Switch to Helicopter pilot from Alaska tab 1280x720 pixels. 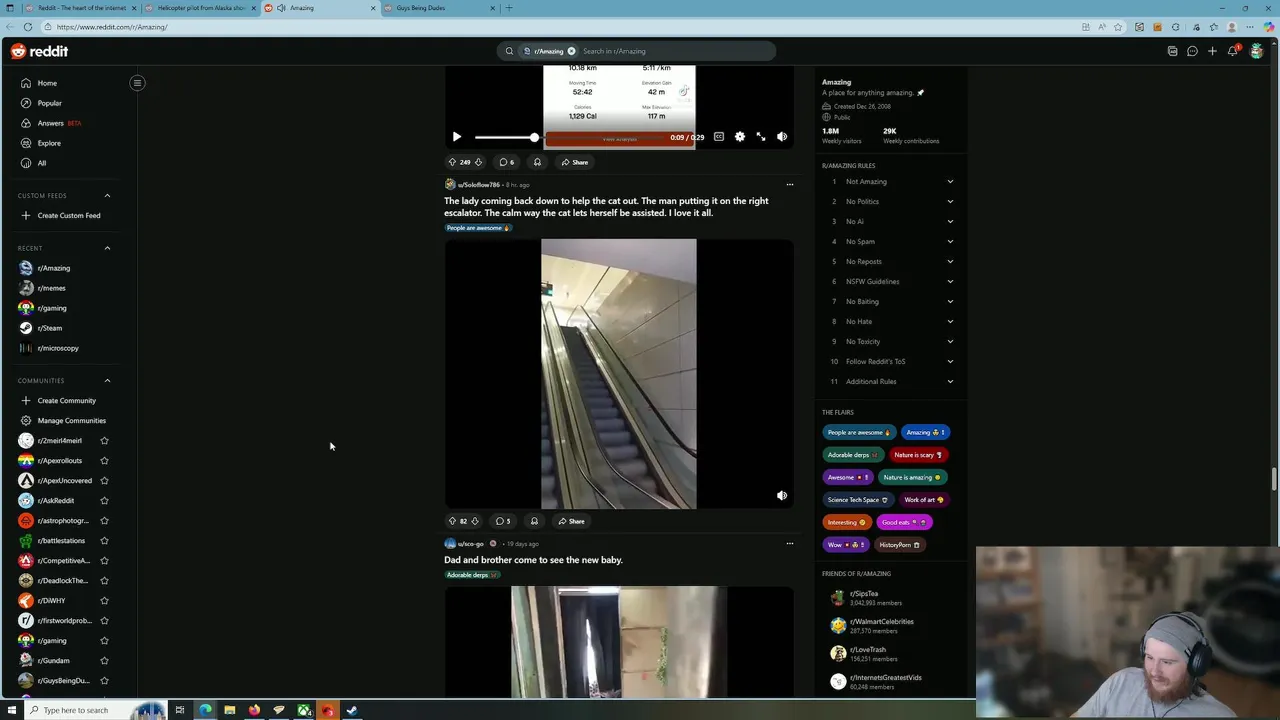coord(200,8)
